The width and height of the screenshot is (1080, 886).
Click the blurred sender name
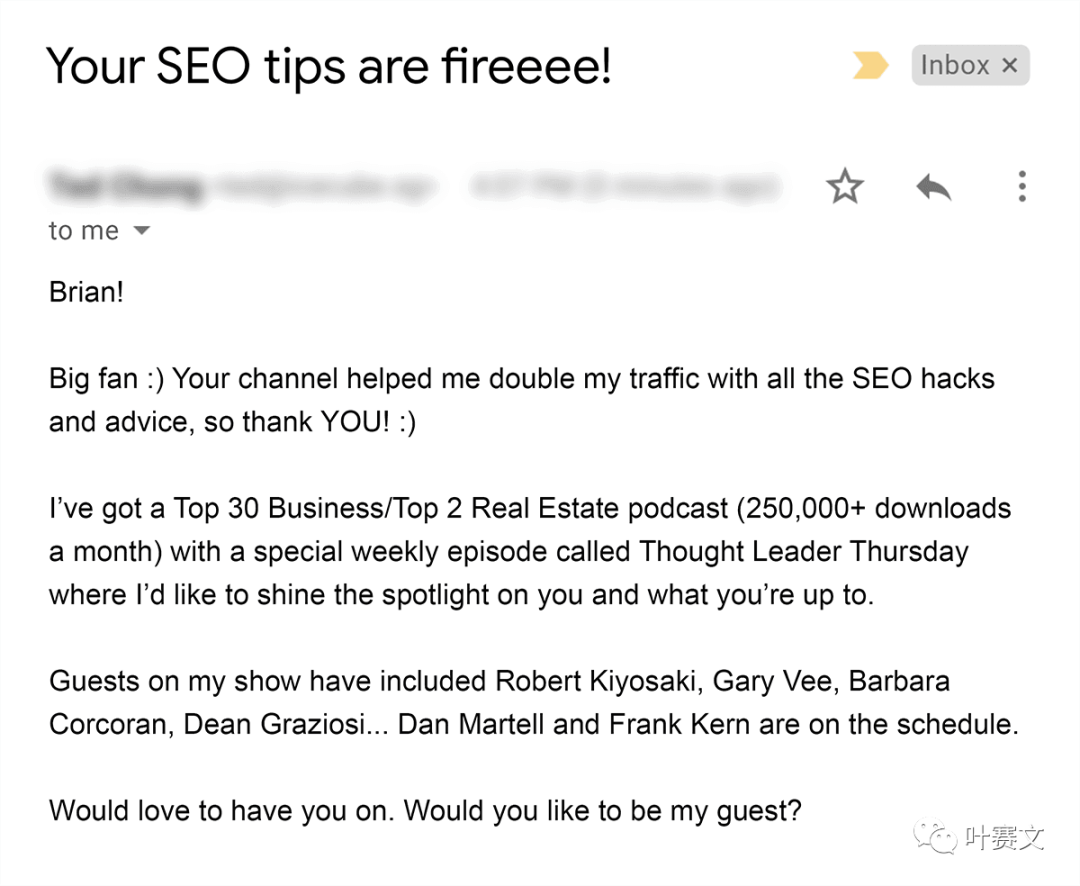(x=126, y=185)
